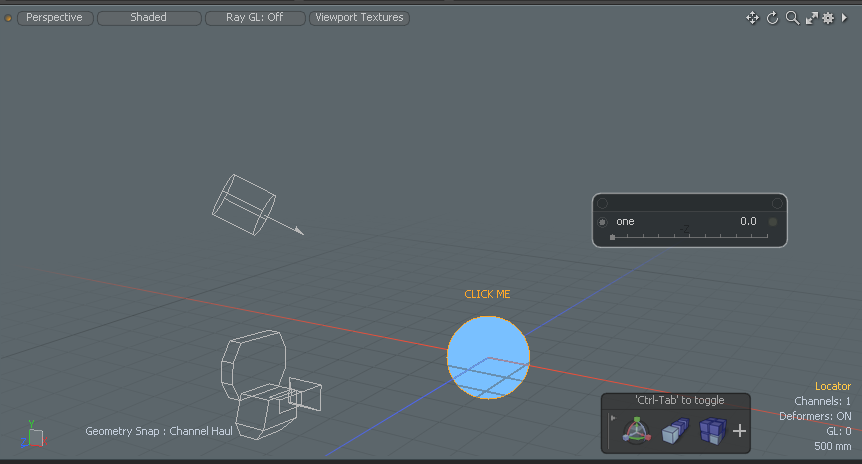Viewport: 862px width, 464px height.
Task: Maximize the viewport with the expand arrows icon
Action: 811,18
